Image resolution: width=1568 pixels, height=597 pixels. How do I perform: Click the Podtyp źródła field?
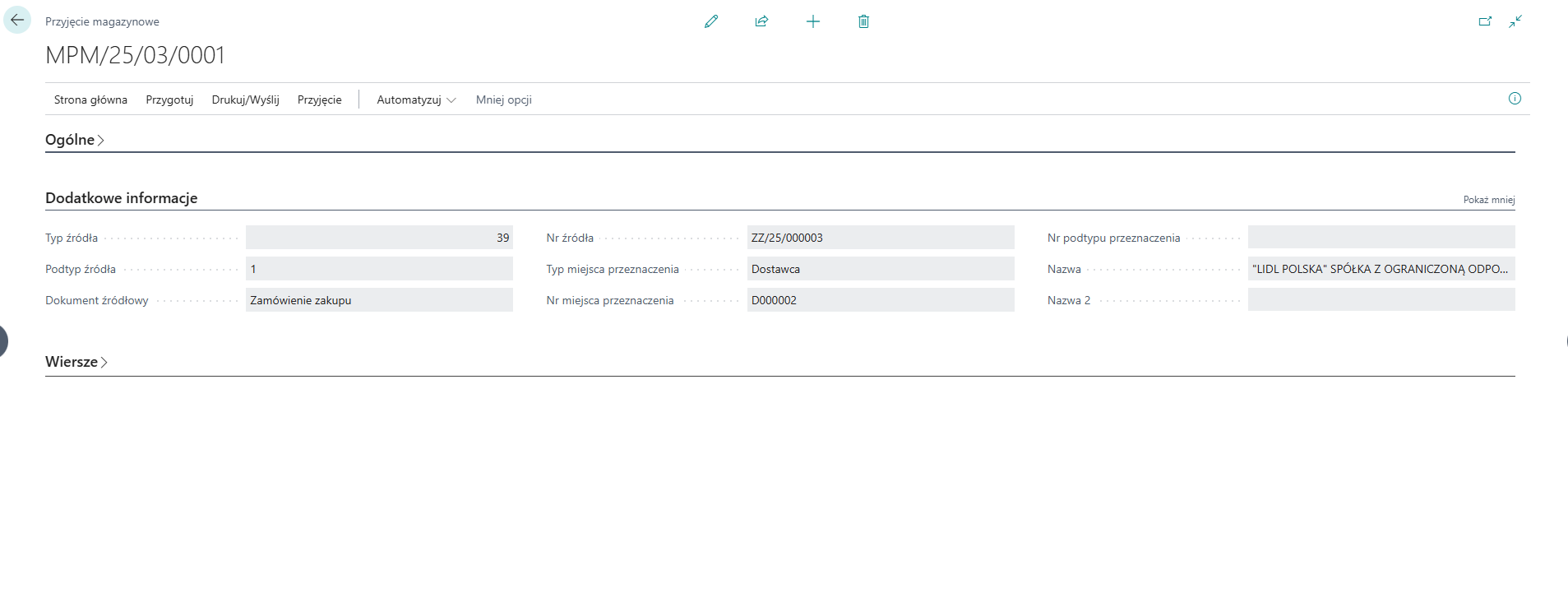click(x=379, y=269)
